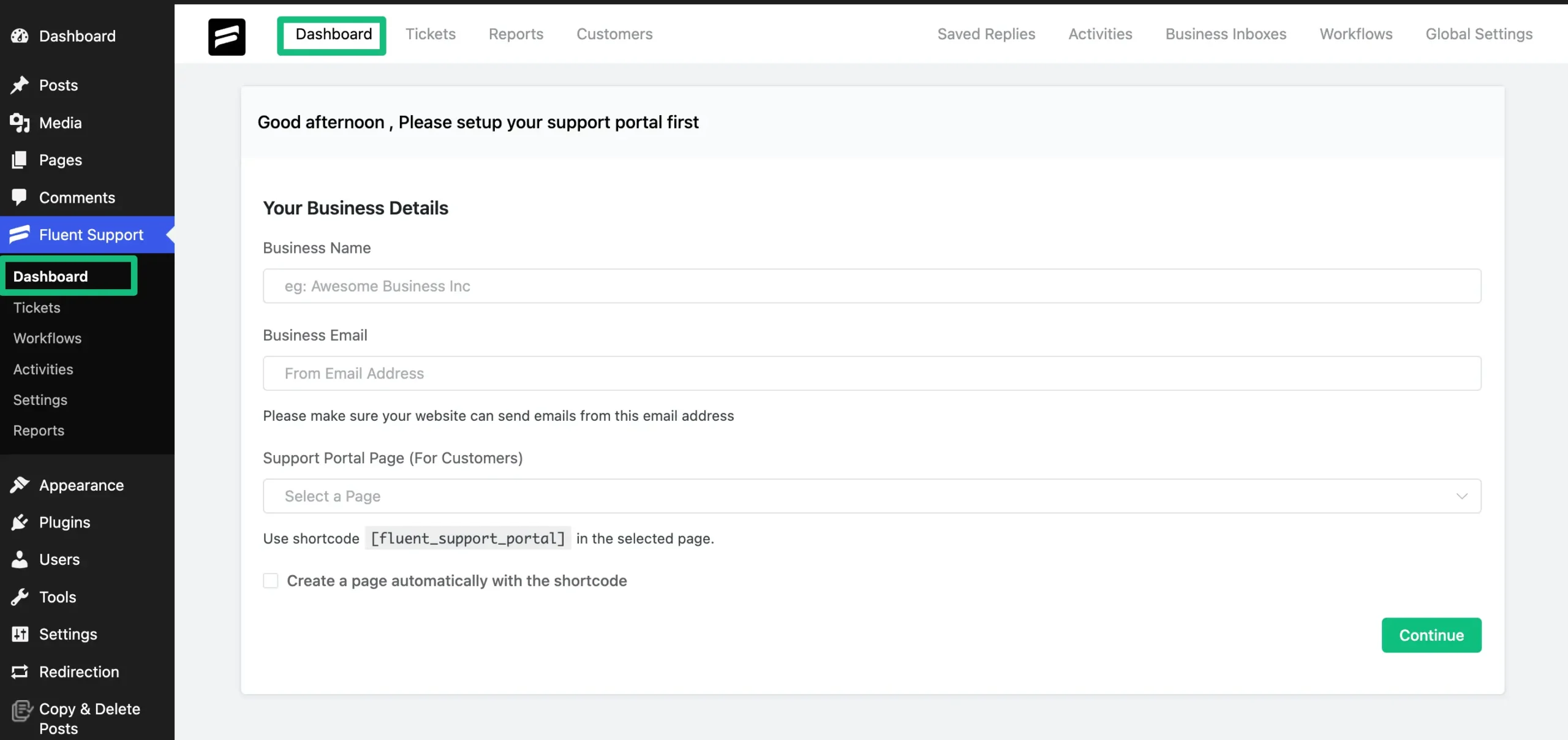The image size is (1568, 740).
Task: Click the Fluent Support sidebar icon
Action: 20,235
